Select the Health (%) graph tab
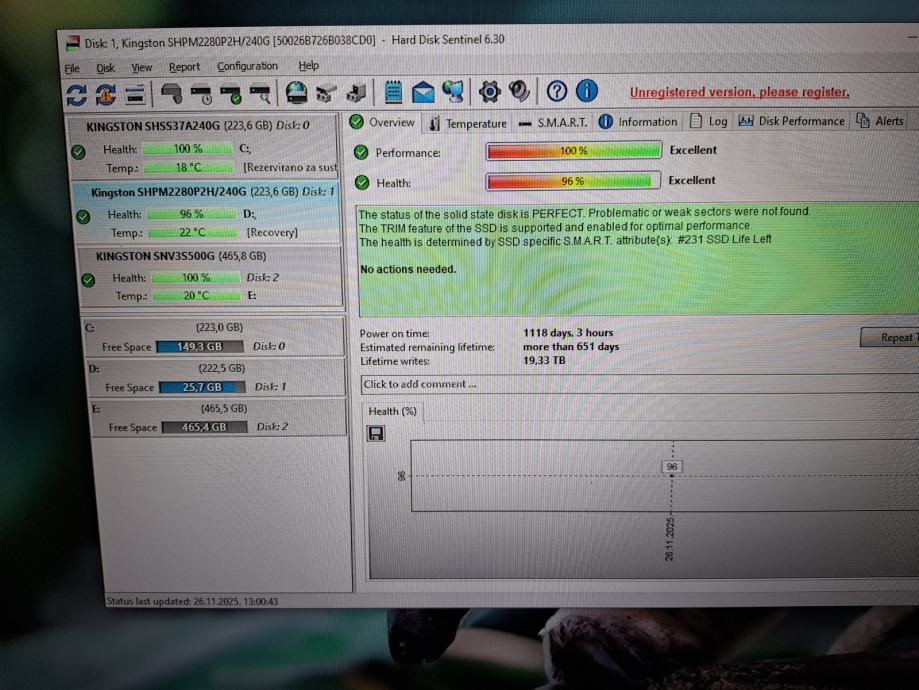The height and width of the screenshot is (690, 919). coord(392,412)
